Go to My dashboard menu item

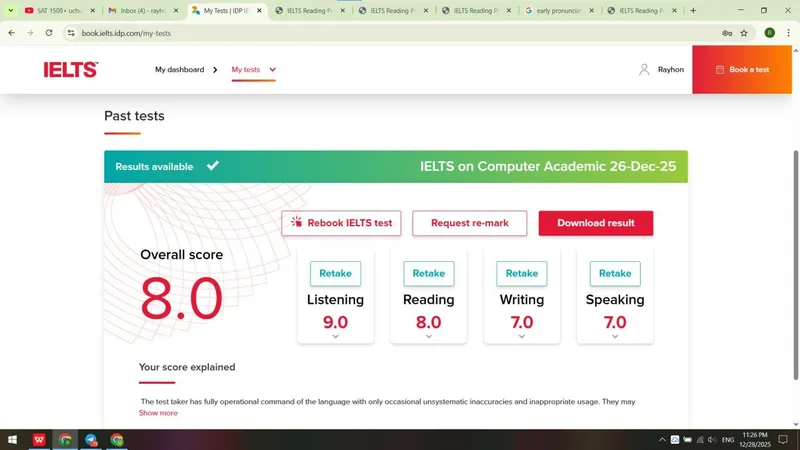(180, 69)
